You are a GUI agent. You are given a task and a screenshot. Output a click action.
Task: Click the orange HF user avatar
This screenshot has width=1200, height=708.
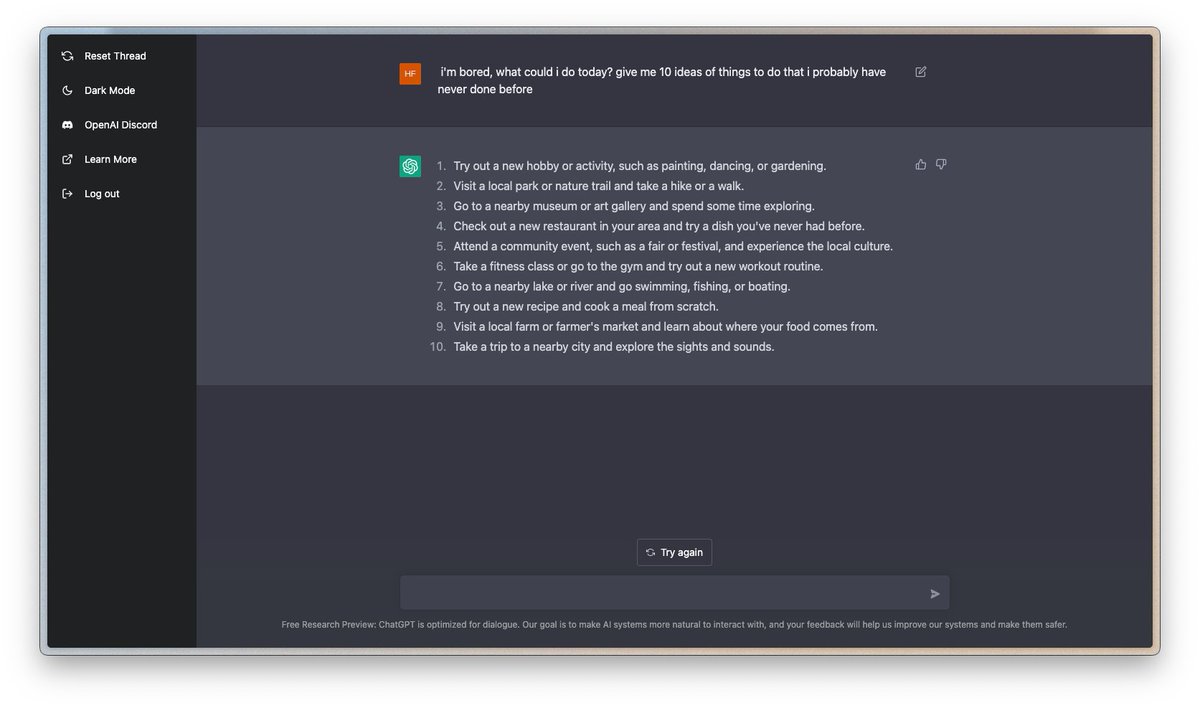[x=410, y=74]
